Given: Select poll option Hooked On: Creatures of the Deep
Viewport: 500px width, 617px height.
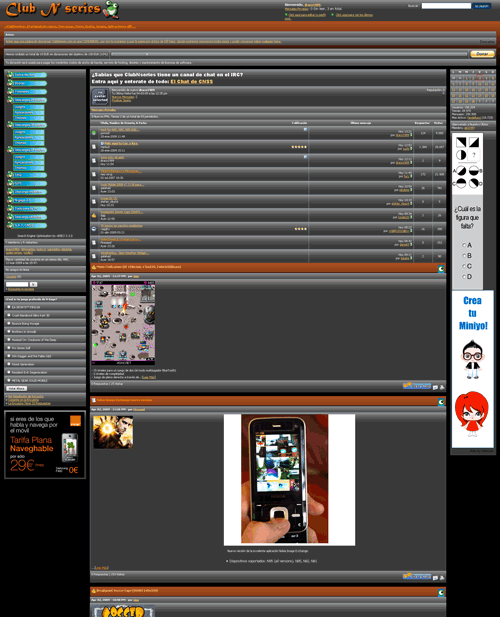Looking at the screenshot, I should [9, 340].
